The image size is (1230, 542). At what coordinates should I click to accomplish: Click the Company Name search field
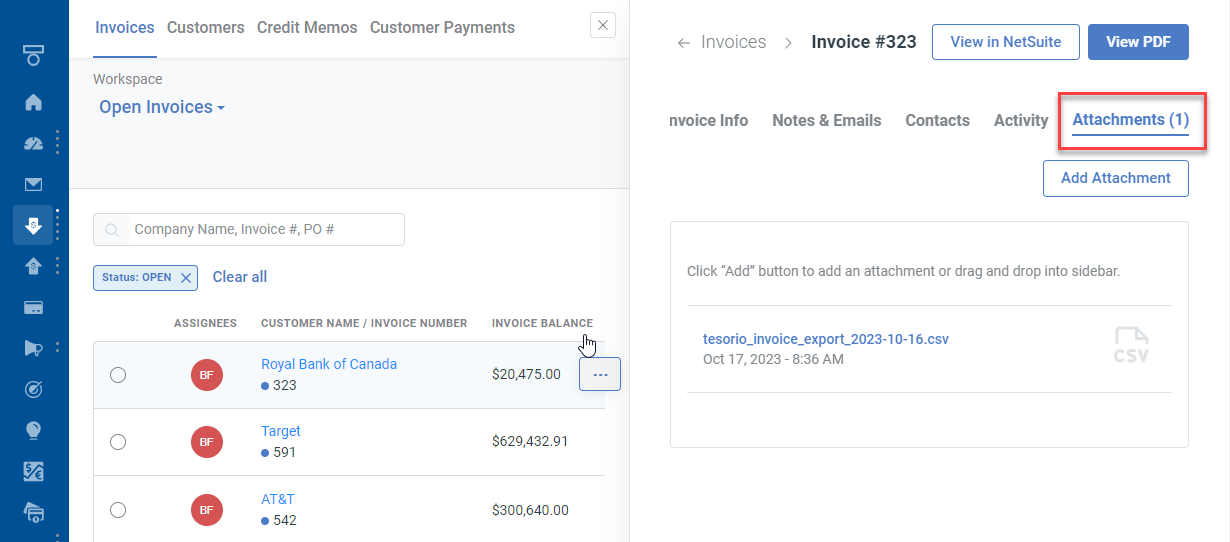[x=265, y=229]
